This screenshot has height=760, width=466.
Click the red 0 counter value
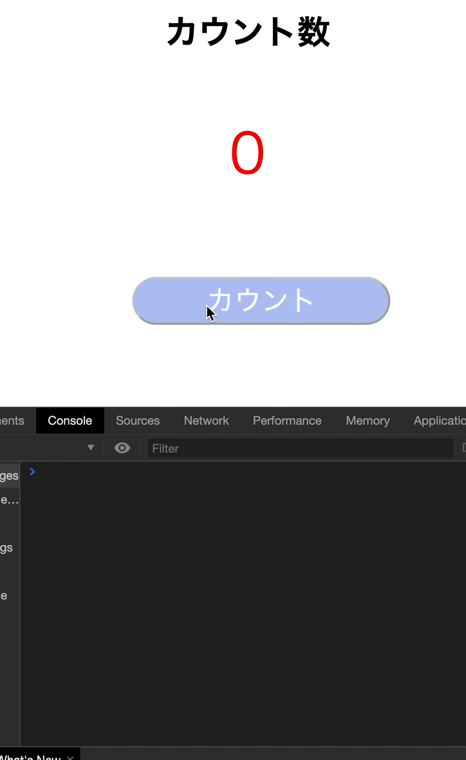click(x=247, y=153)
